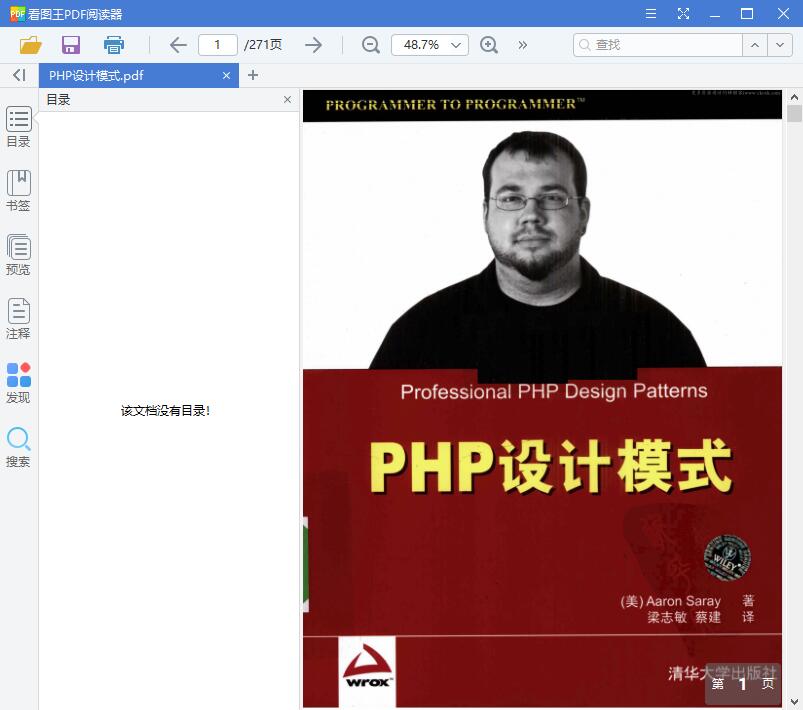Go to the next page arrow
Image resolution: width=803 pixels, height=710 pixels.
tap(313, 45)
